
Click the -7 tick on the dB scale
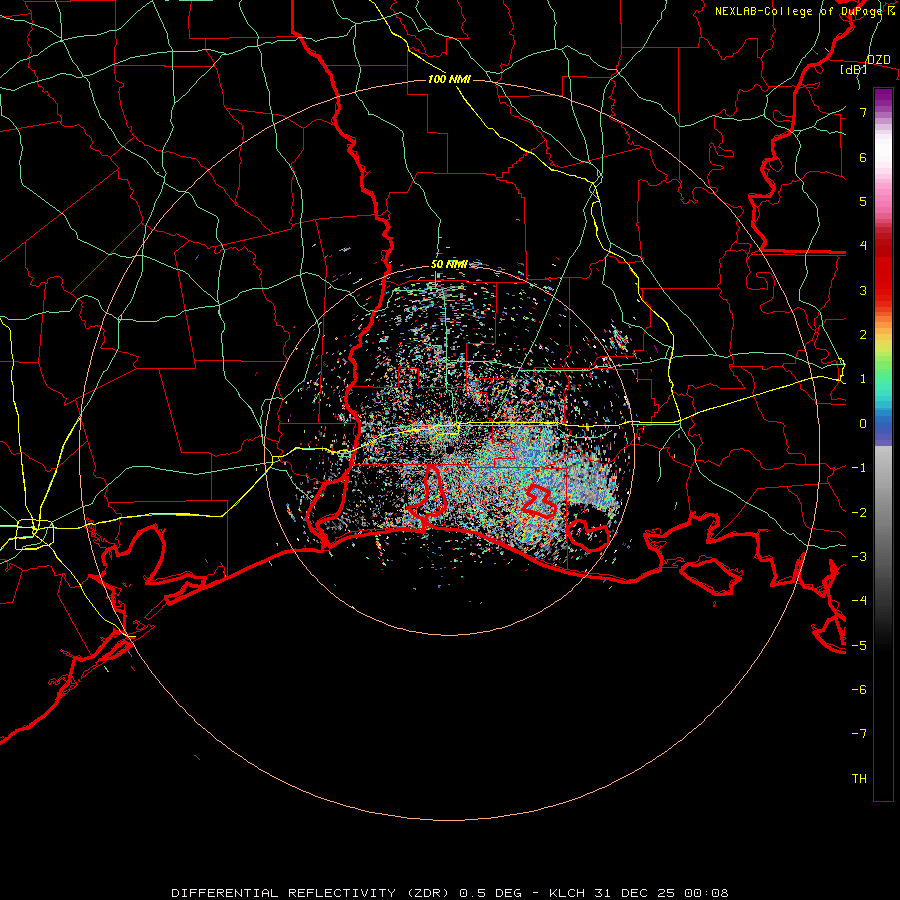tap(859, 734)
